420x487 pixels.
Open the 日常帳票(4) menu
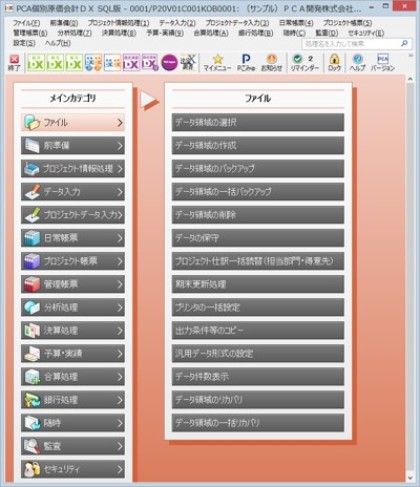point(296,23)
